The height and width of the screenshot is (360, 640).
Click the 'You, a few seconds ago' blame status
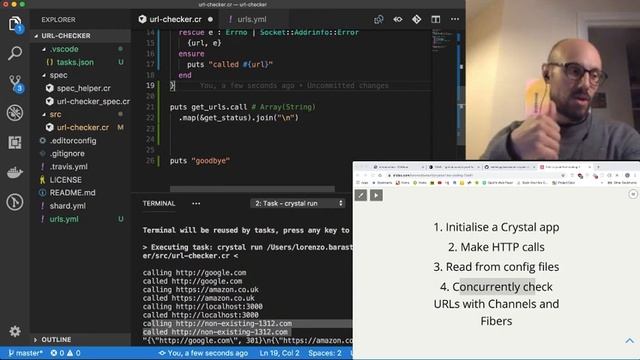click(203, 353)
